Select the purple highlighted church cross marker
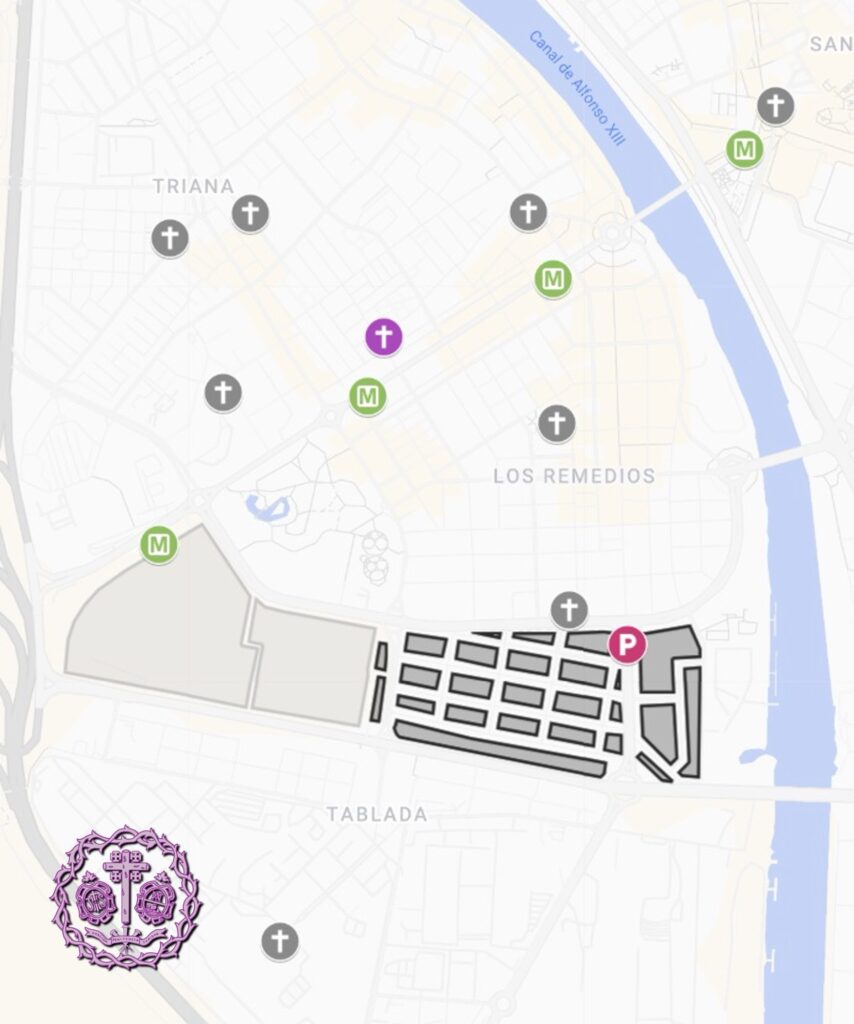 pos(384,337)
